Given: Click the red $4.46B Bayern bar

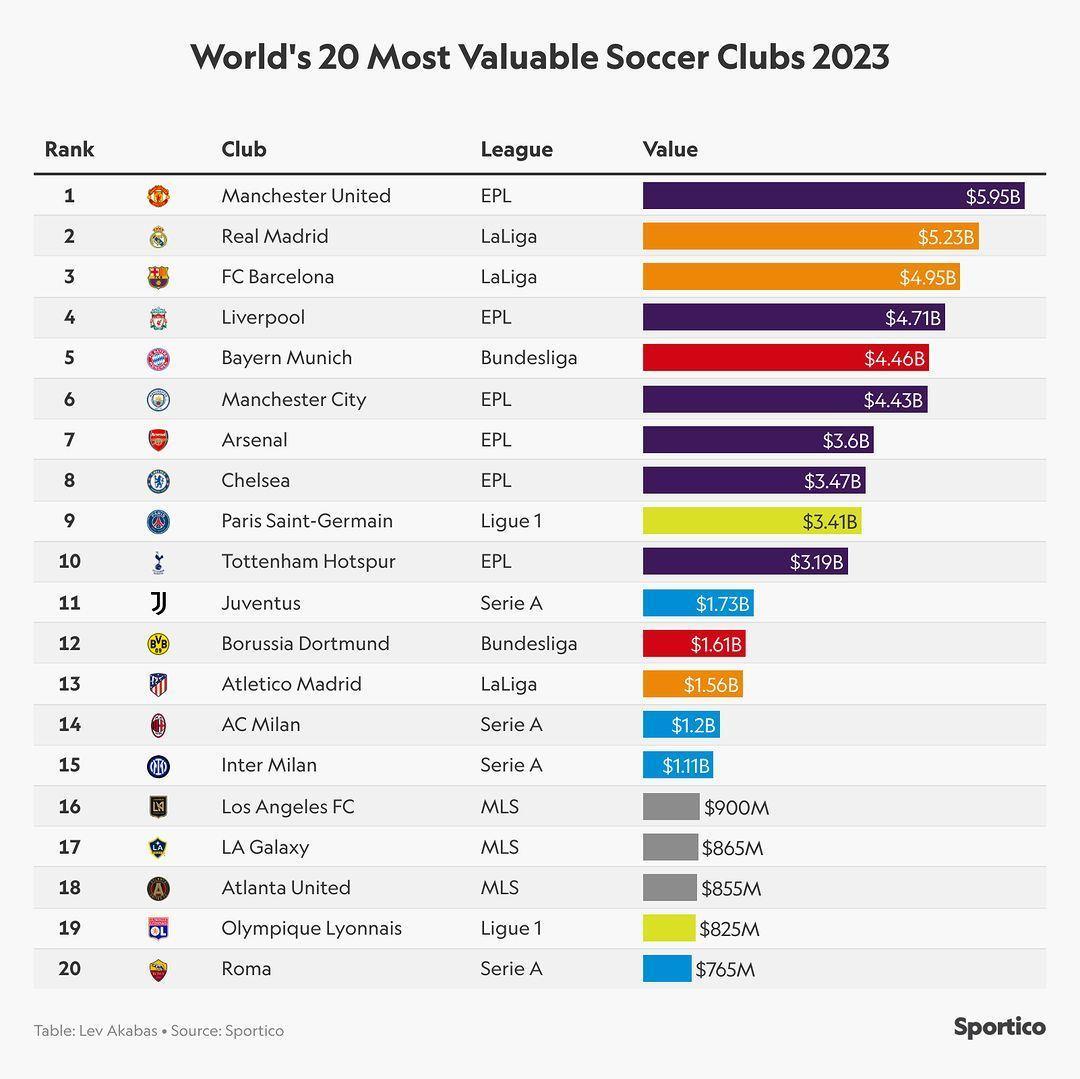Looking at the screenshot, I should point(786,358).
